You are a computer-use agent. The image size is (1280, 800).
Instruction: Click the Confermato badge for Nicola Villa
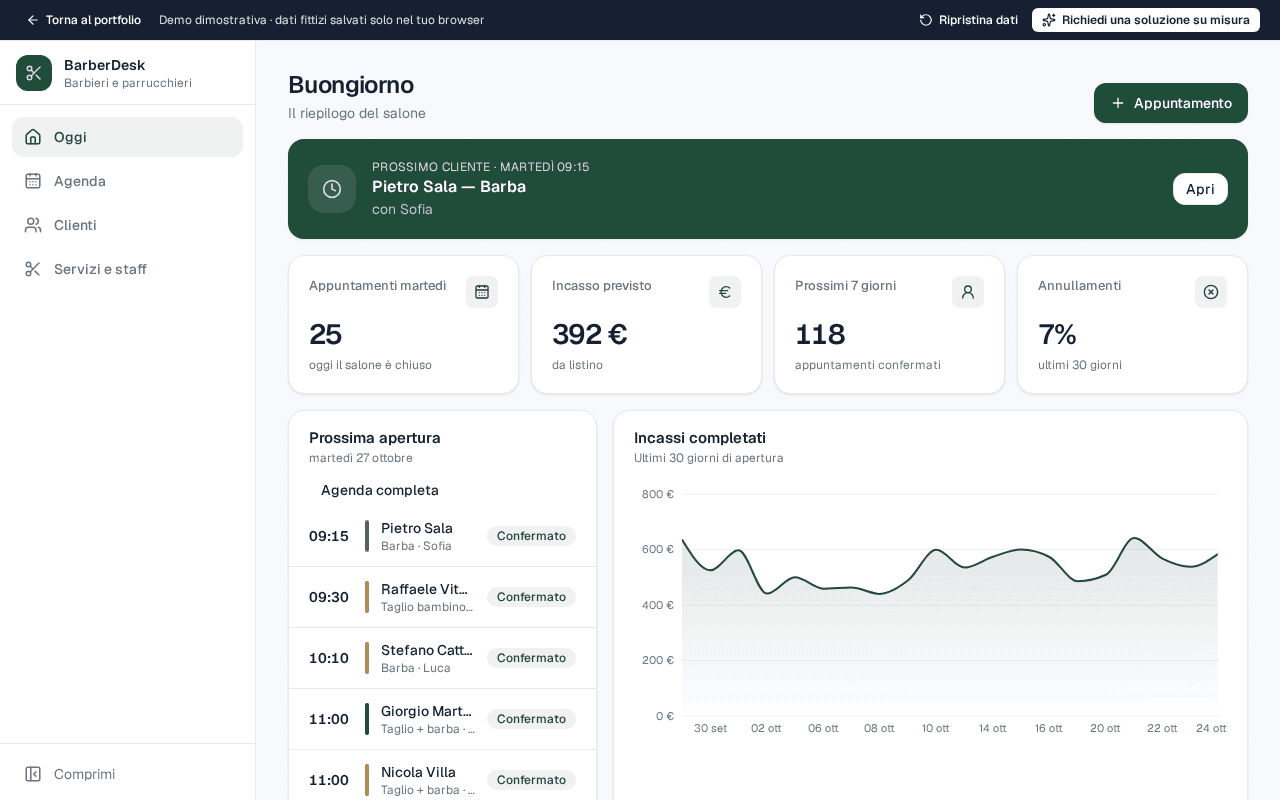pyautogui.click(x=531, y=780)
